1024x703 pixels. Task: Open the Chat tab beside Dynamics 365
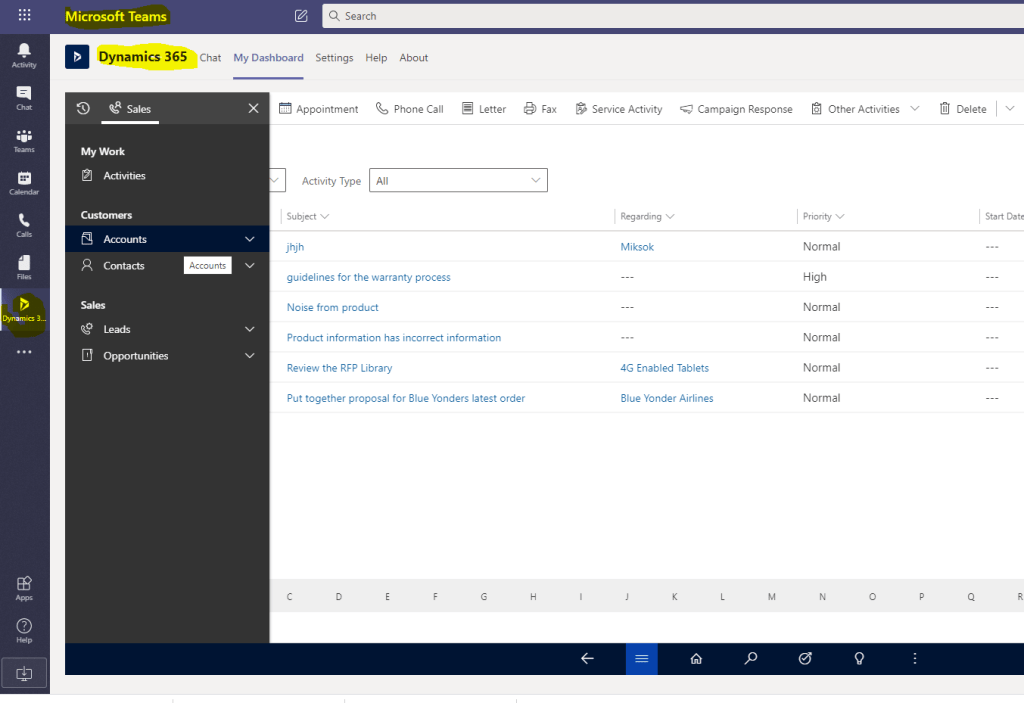(x=210, y=58)
